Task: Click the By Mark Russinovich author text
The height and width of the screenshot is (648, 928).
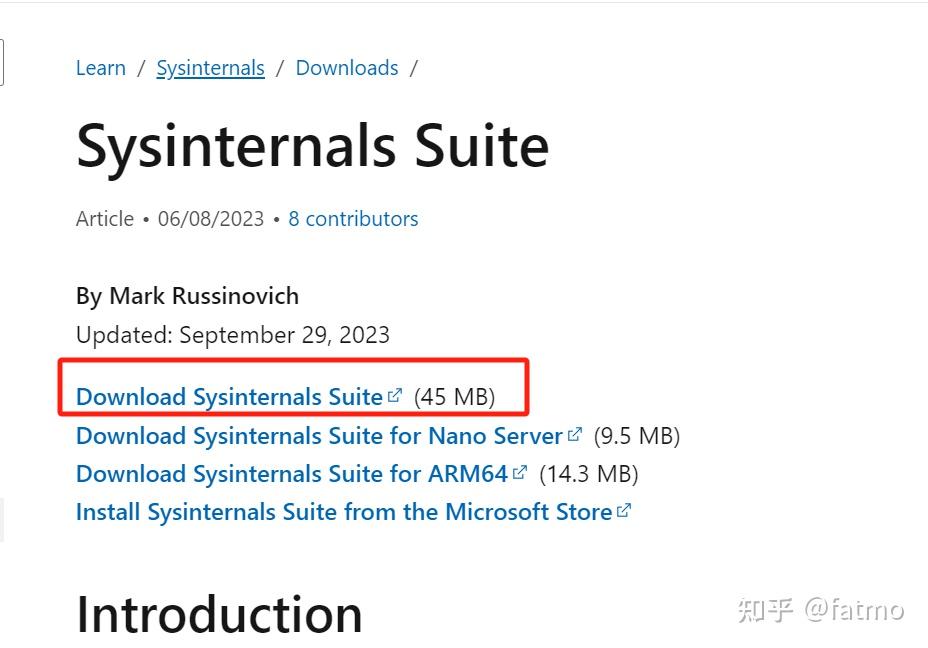Action: (x=187, y=296)
